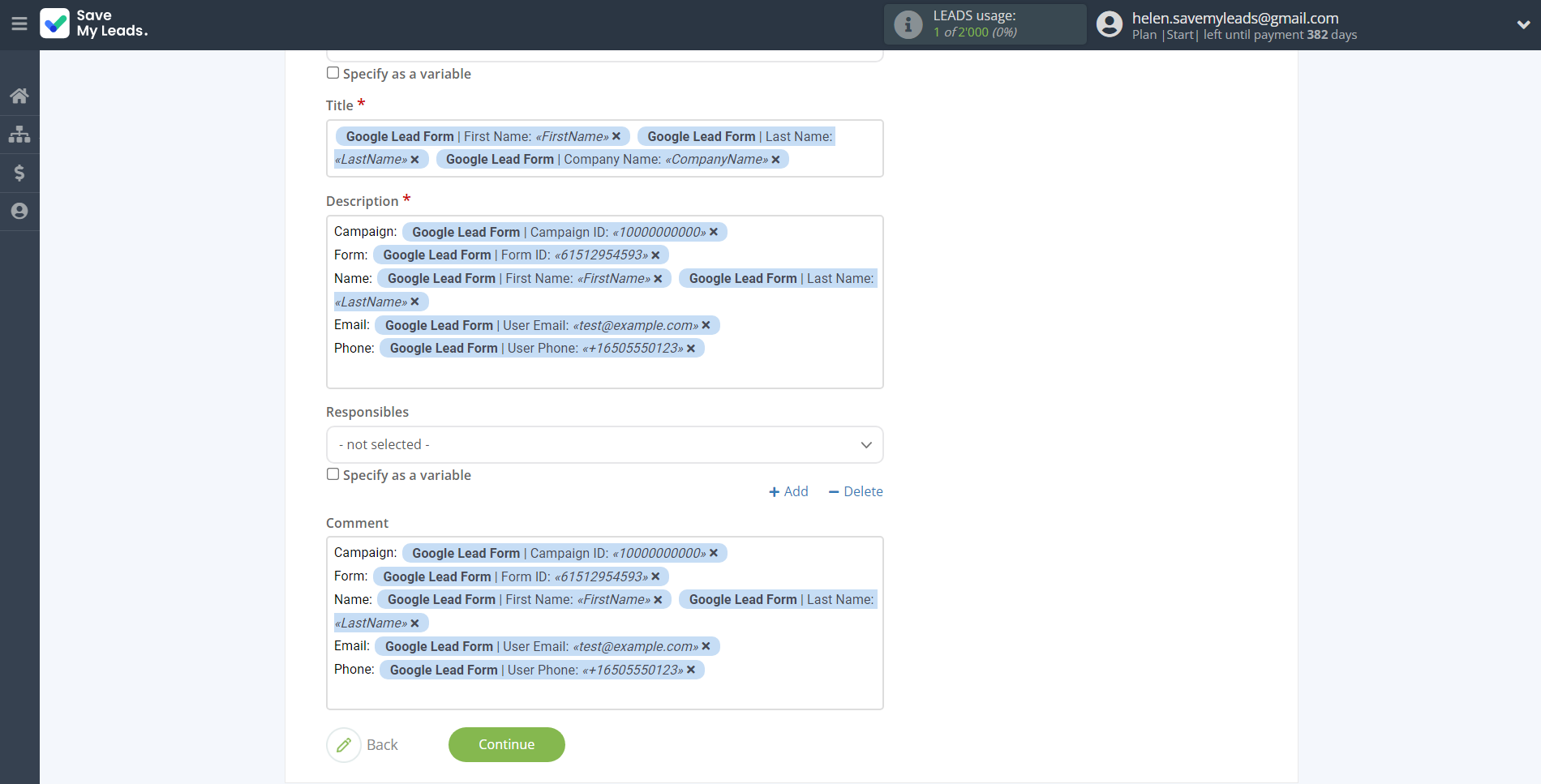Click the Continue button
1541x784 pixels.
pyautogui.click(x=506, y=744)
